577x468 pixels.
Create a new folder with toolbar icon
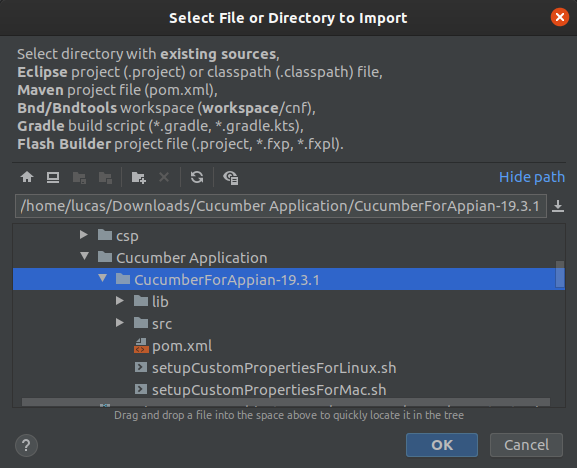click(138, 178)
